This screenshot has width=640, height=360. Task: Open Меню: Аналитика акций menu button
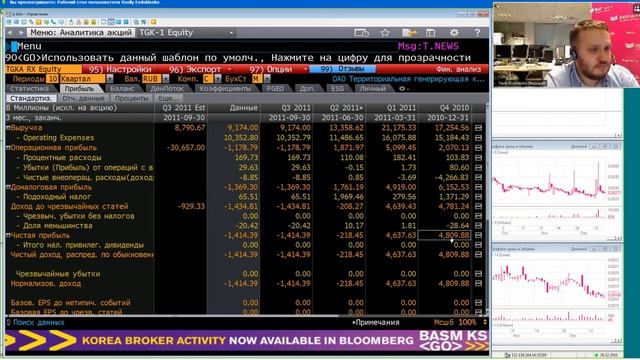[x=81, y=33]
